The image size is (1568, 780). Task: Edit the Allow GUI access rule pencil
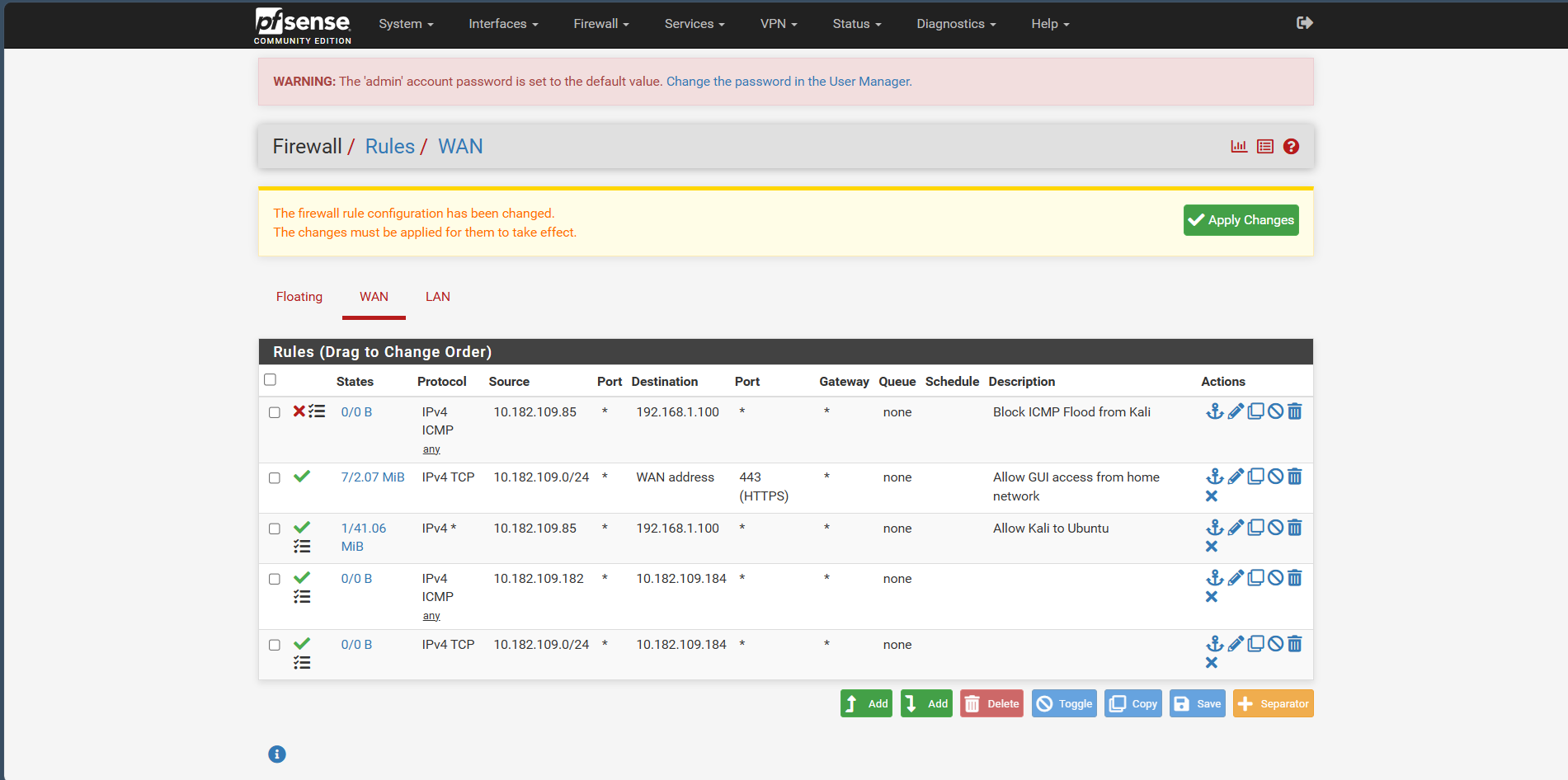click(1236, 477)
